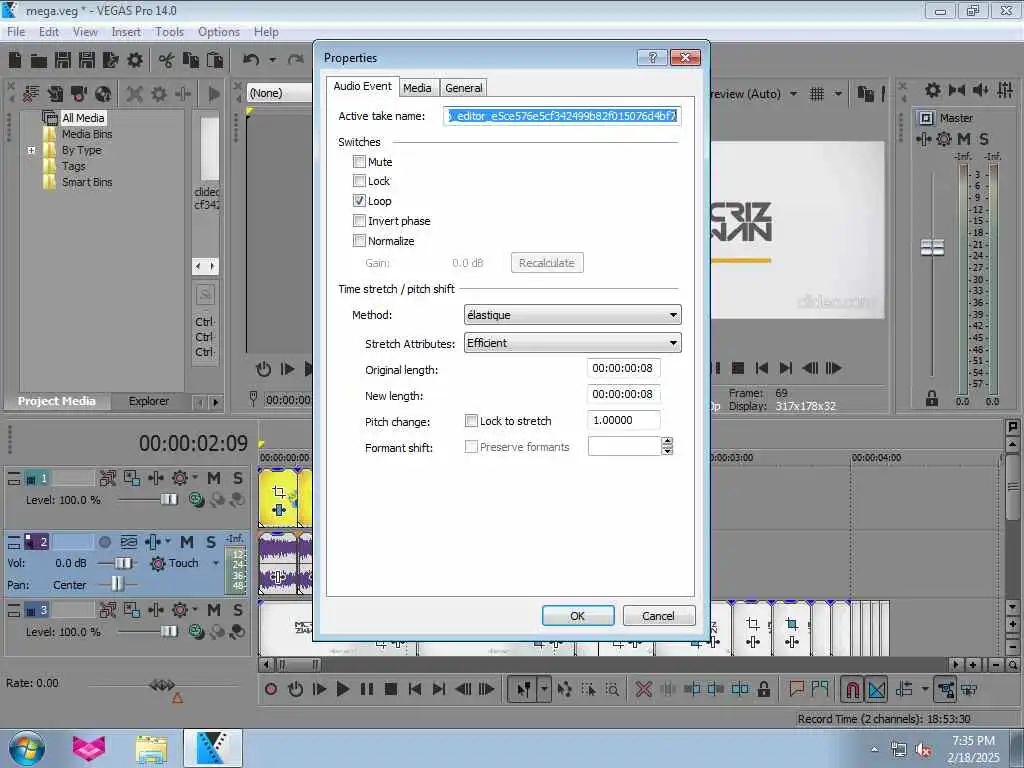Open the File menu

pos(16,32)
